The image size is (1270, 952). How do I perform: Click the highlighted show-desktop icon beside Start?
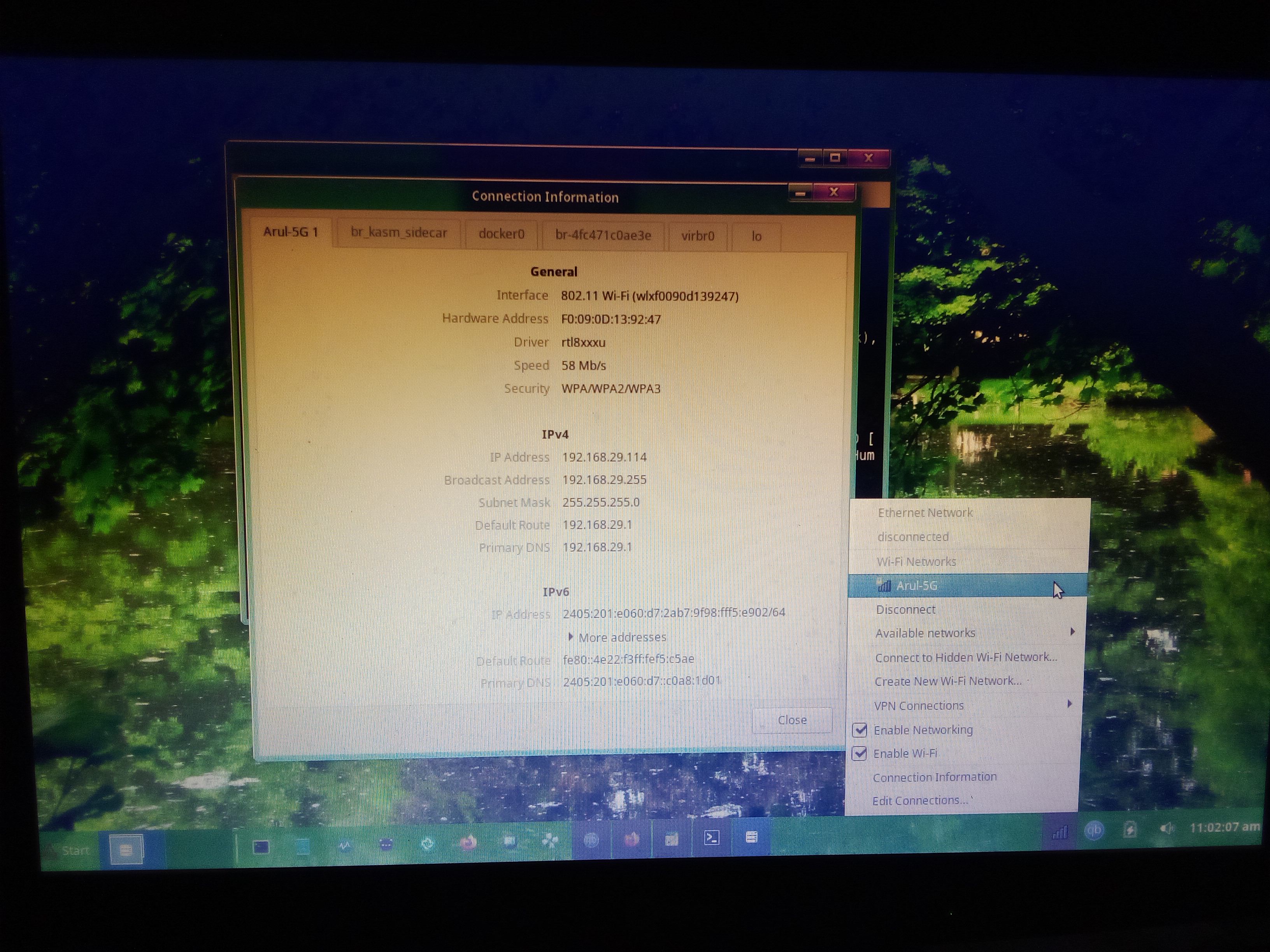(x=126, y=850)
